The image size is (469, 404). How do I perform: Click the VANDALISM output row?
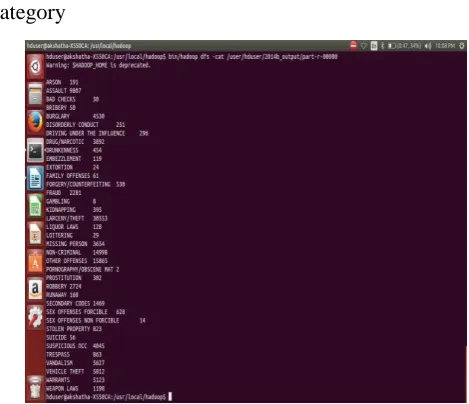75,362
